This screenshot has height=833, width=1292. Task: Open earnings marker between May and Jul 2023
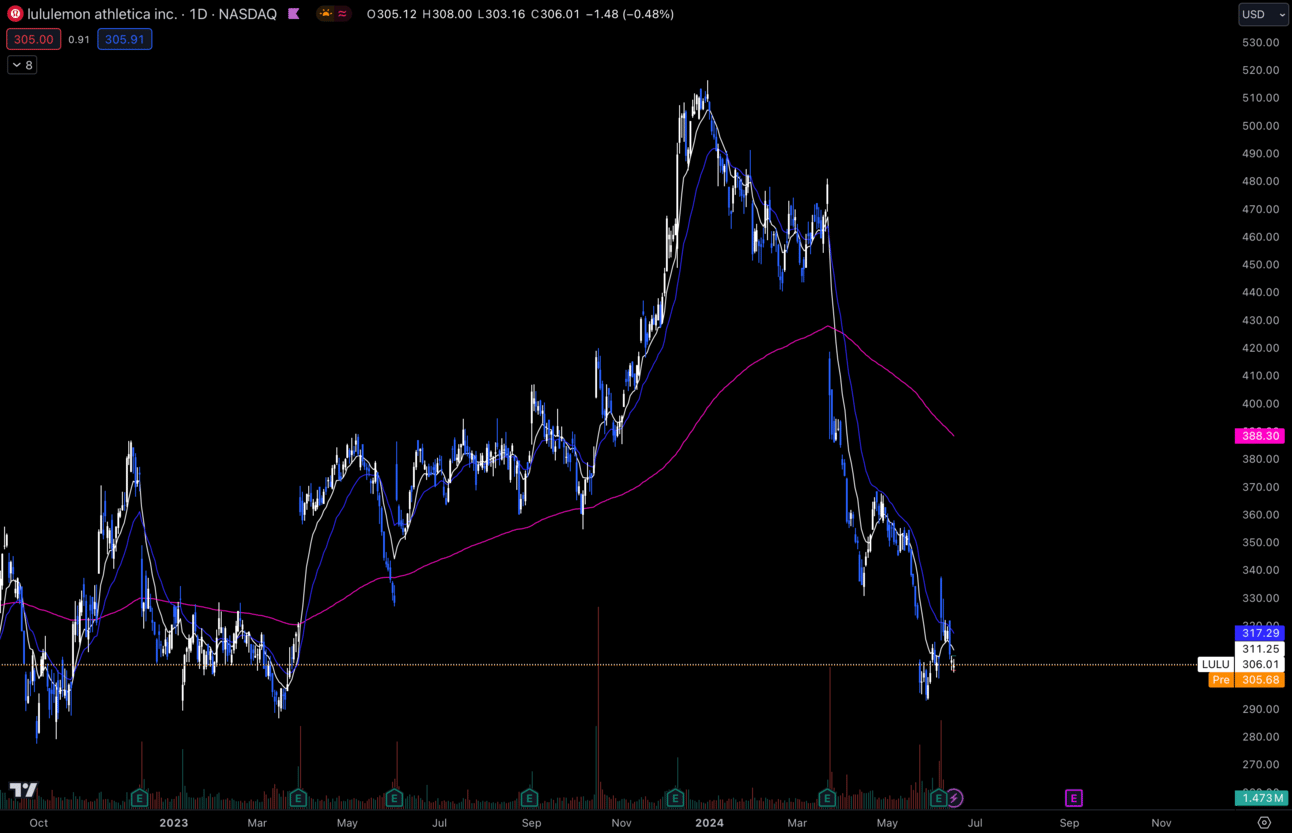tap(394, 798)
